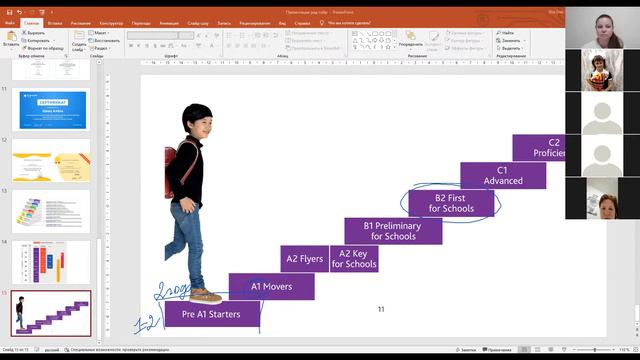
Task: Open the Анимация ribbon tab
Action: pos(169,23)
